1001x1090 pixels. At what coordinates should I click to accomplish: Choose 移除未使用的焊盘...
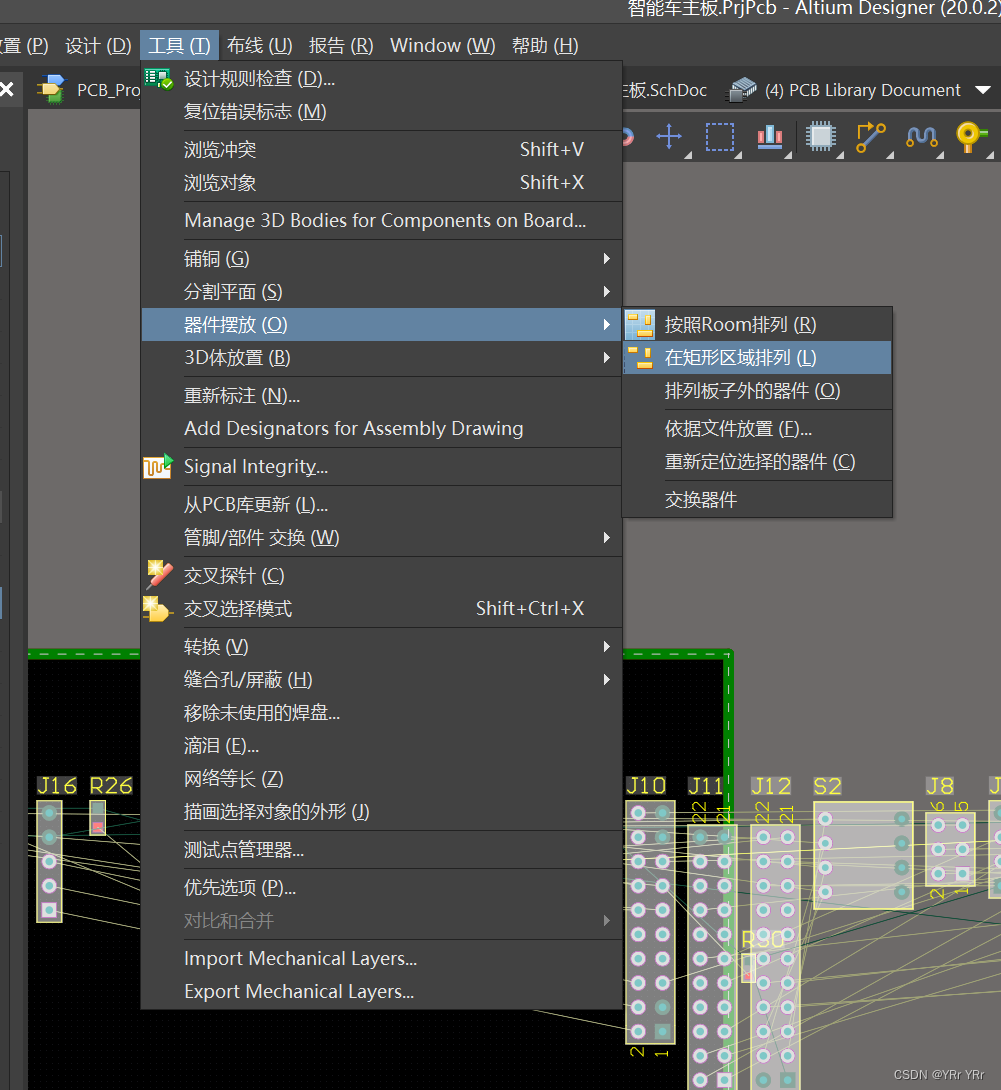[x=381, y=713]
